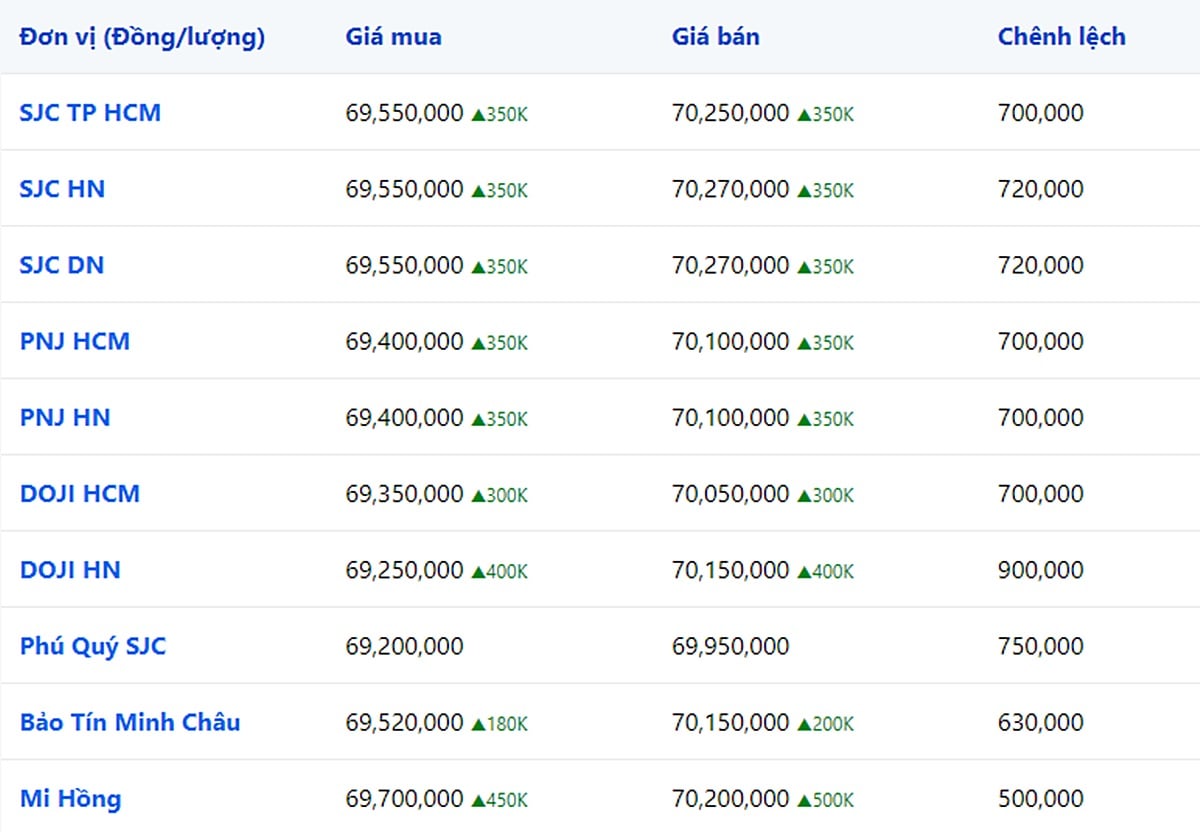Open the Mi Hồng link

[71, 798]
